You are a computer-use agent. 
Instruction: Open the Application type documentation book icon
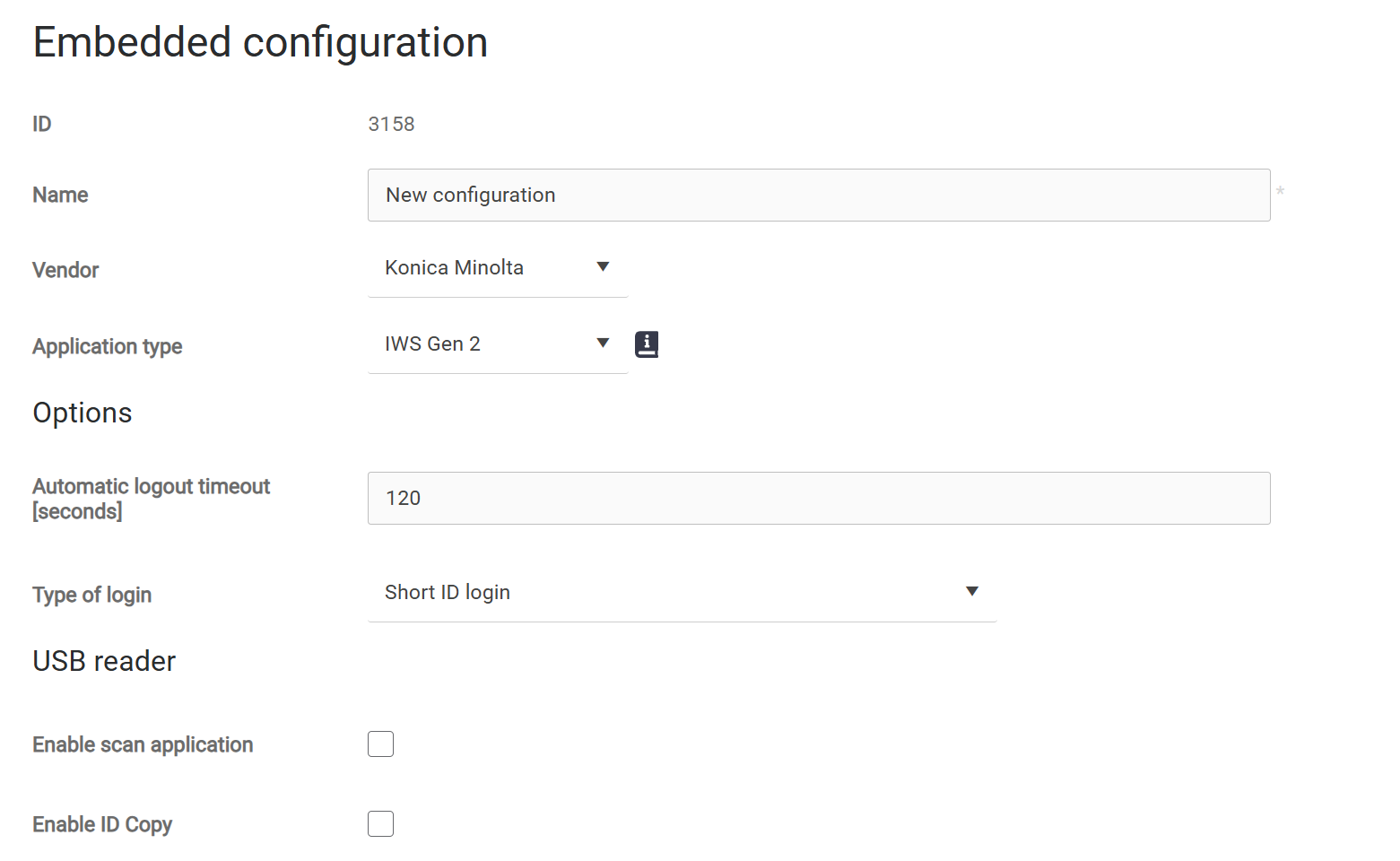click(x=647, y=344)
